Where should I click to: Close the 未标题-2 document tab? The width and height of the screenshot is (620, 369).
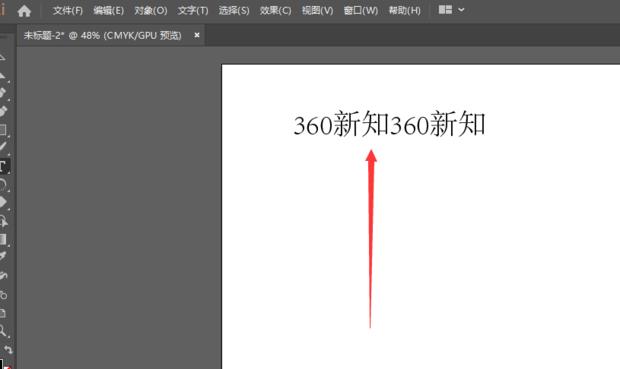[197, 35]
